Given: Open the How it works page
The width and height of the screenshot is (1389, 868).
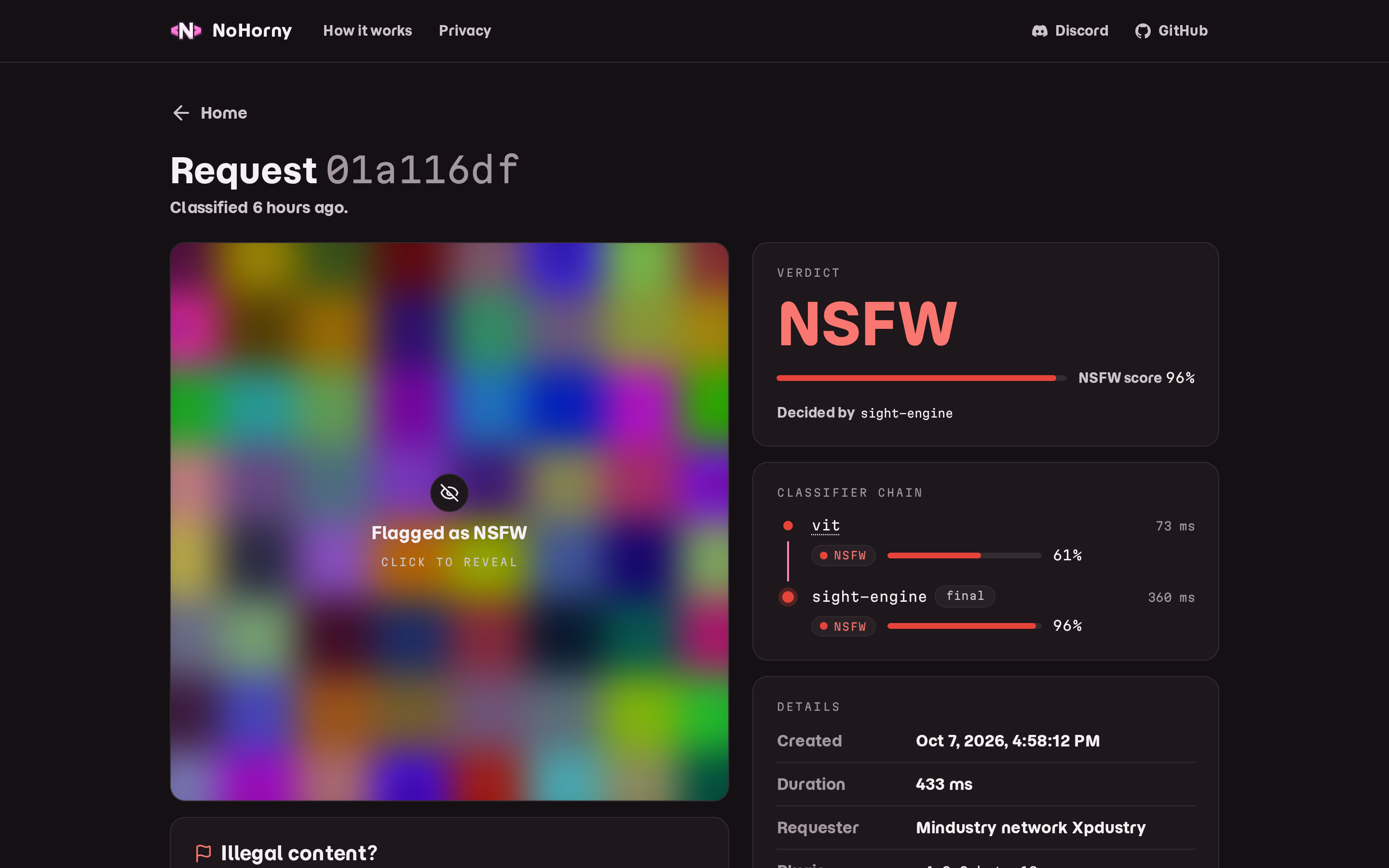Looking at the screenshot, I should (368, 30).
